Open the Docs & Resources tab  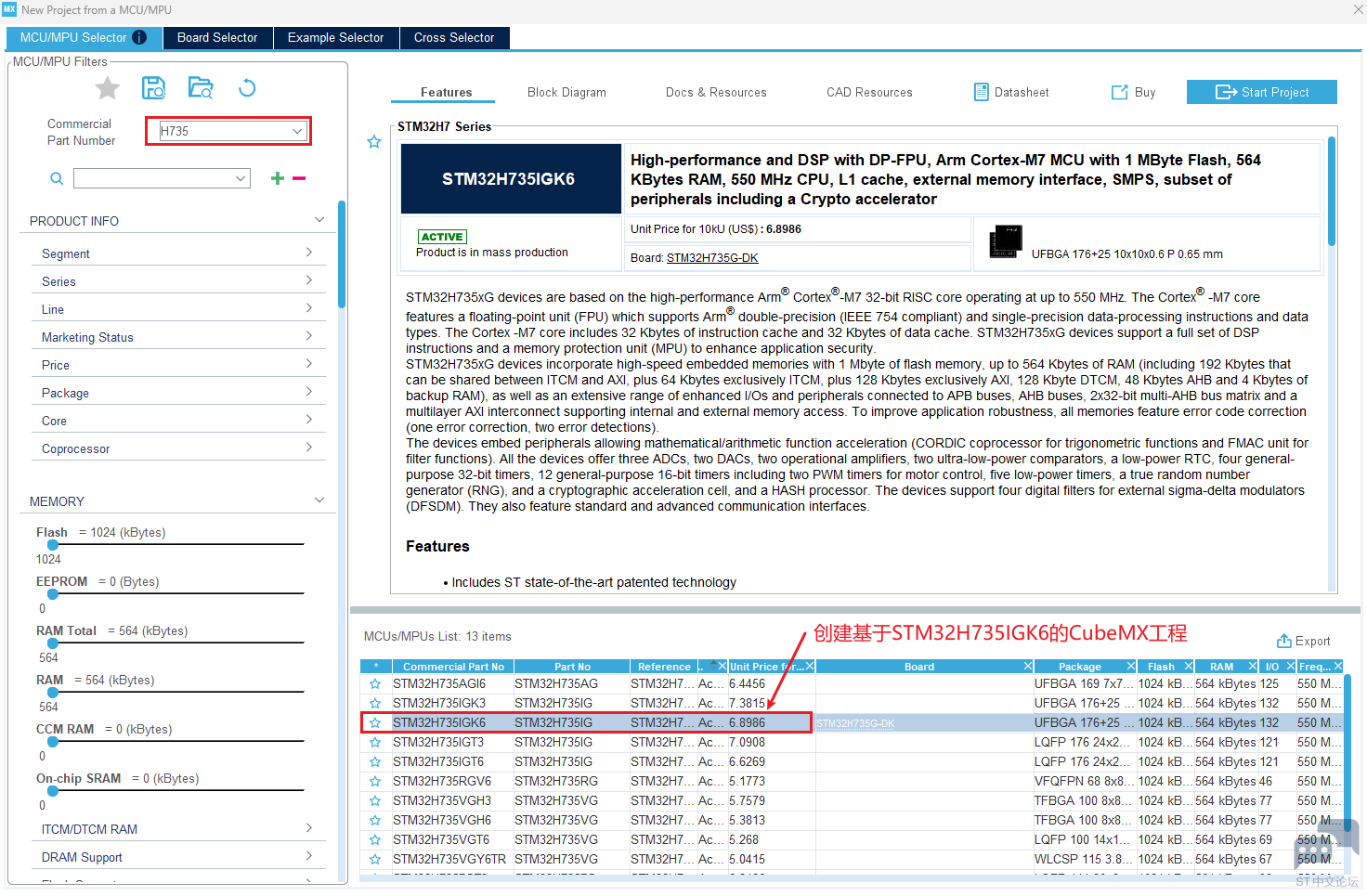click(716, 92)
